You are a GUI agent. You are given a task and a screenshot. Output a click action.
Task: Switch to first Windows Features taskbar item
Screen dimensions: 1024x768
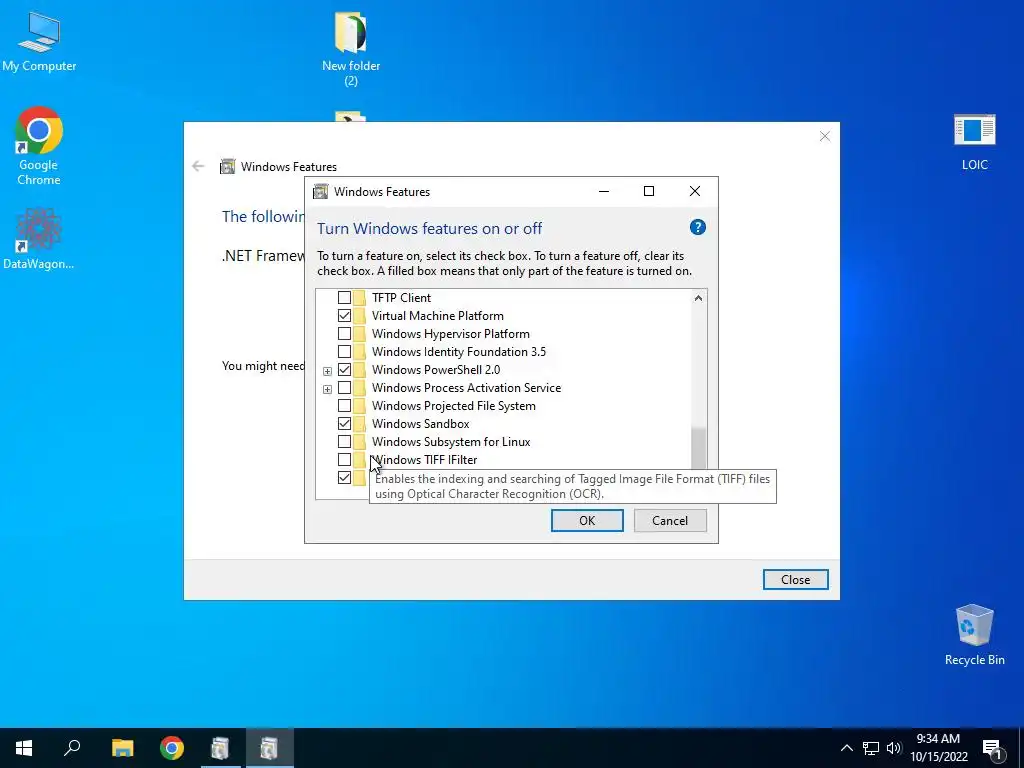pos(220,748)
